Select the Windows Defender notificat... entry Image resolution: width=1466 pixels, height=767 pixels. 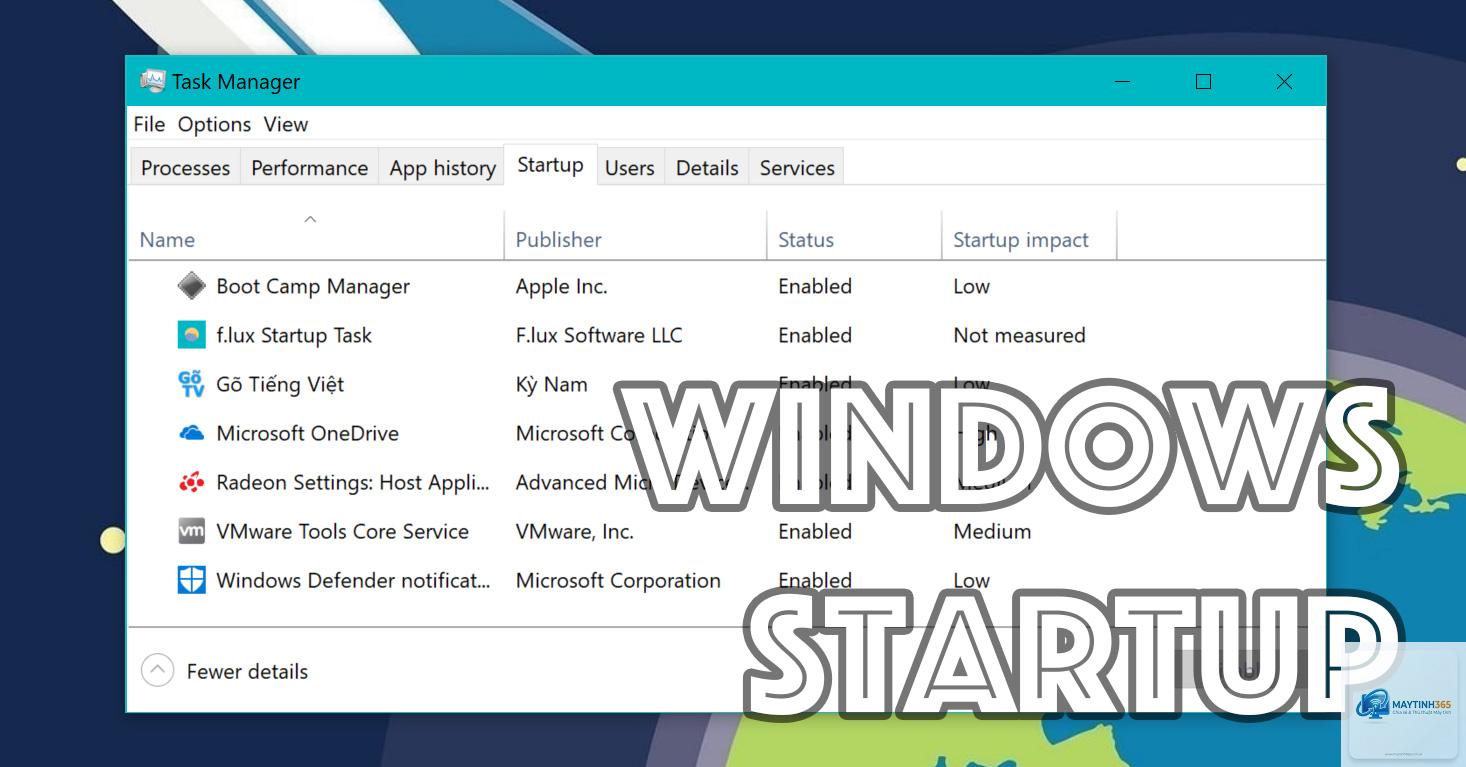click(353, 580)
